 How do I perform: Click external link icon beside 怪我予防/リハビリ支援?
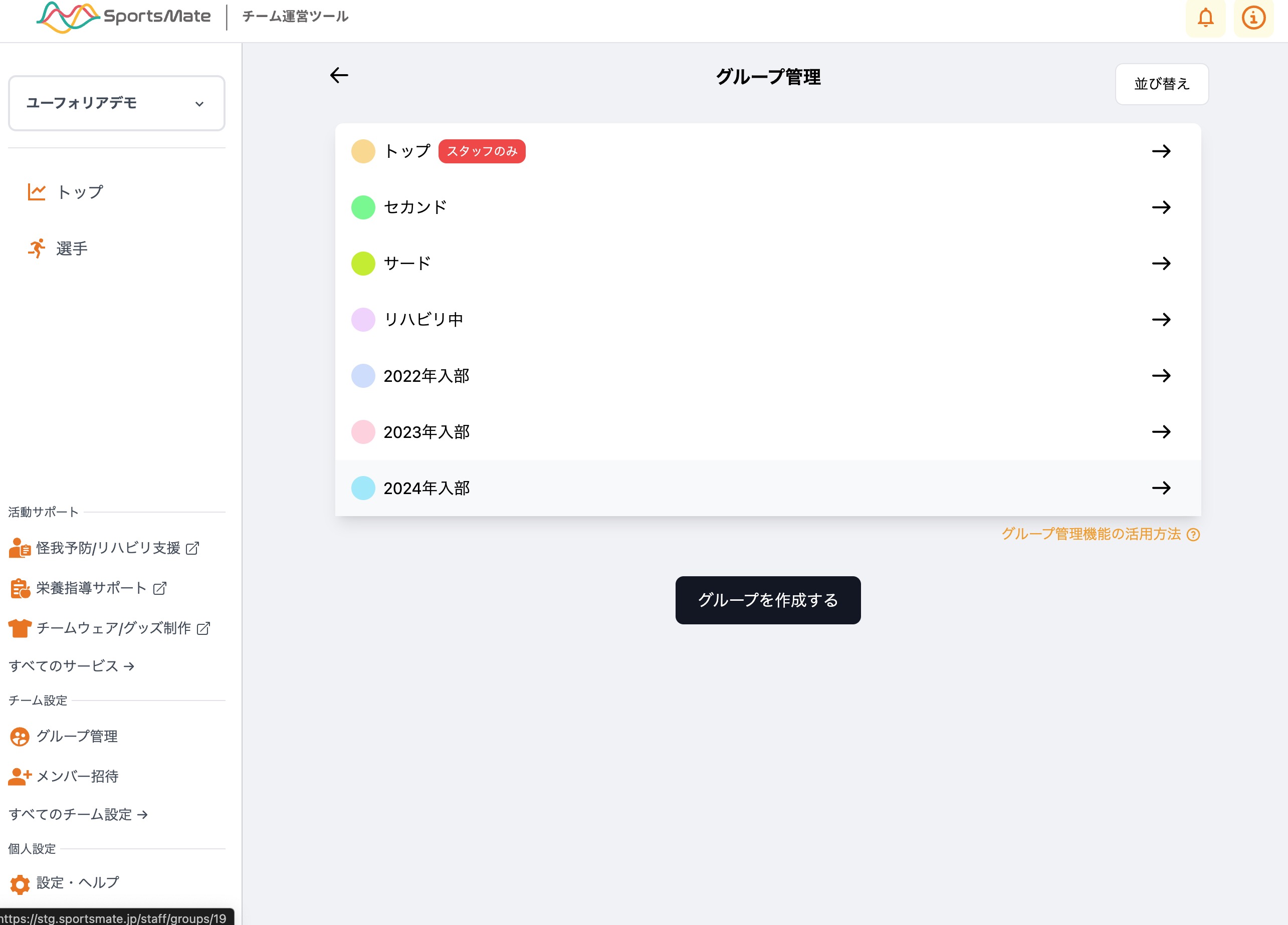(x=192, y=548)
